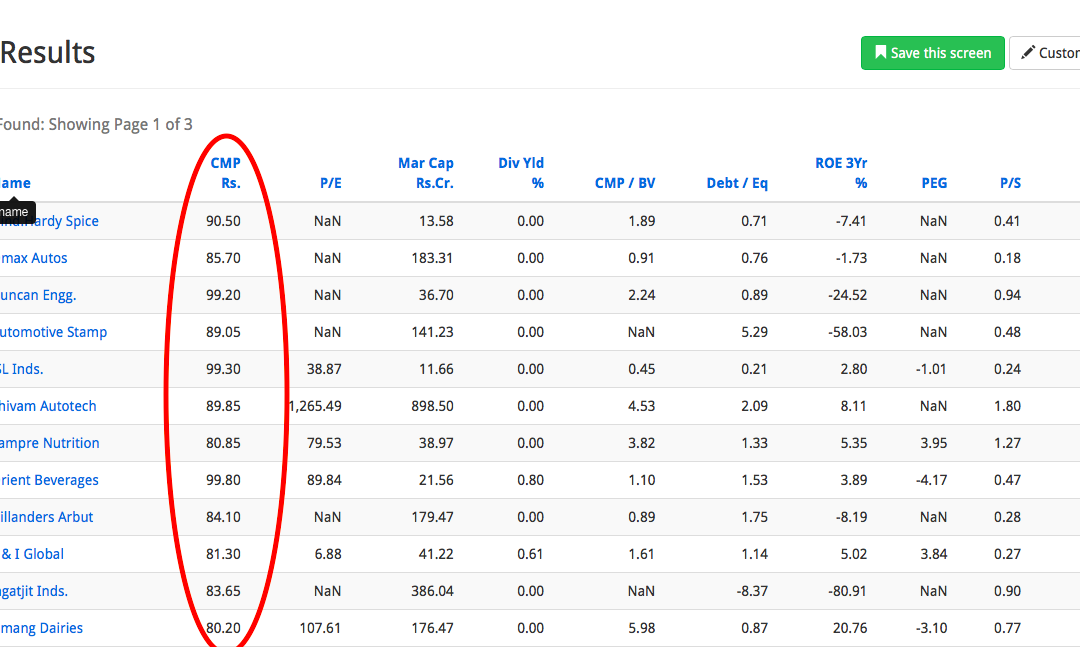
Task: Open the 'L Inds.' company link
Action: [x=21, y=369]
